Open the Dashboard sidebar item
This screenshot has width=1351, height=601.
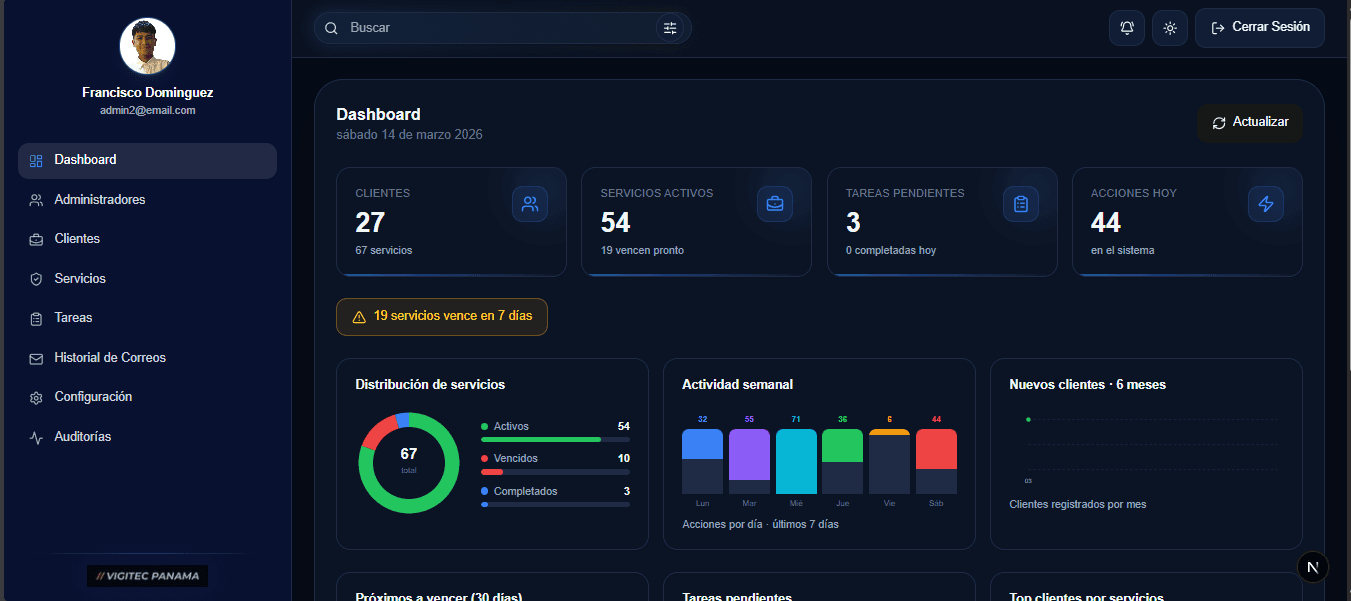(x=147, y=160)
